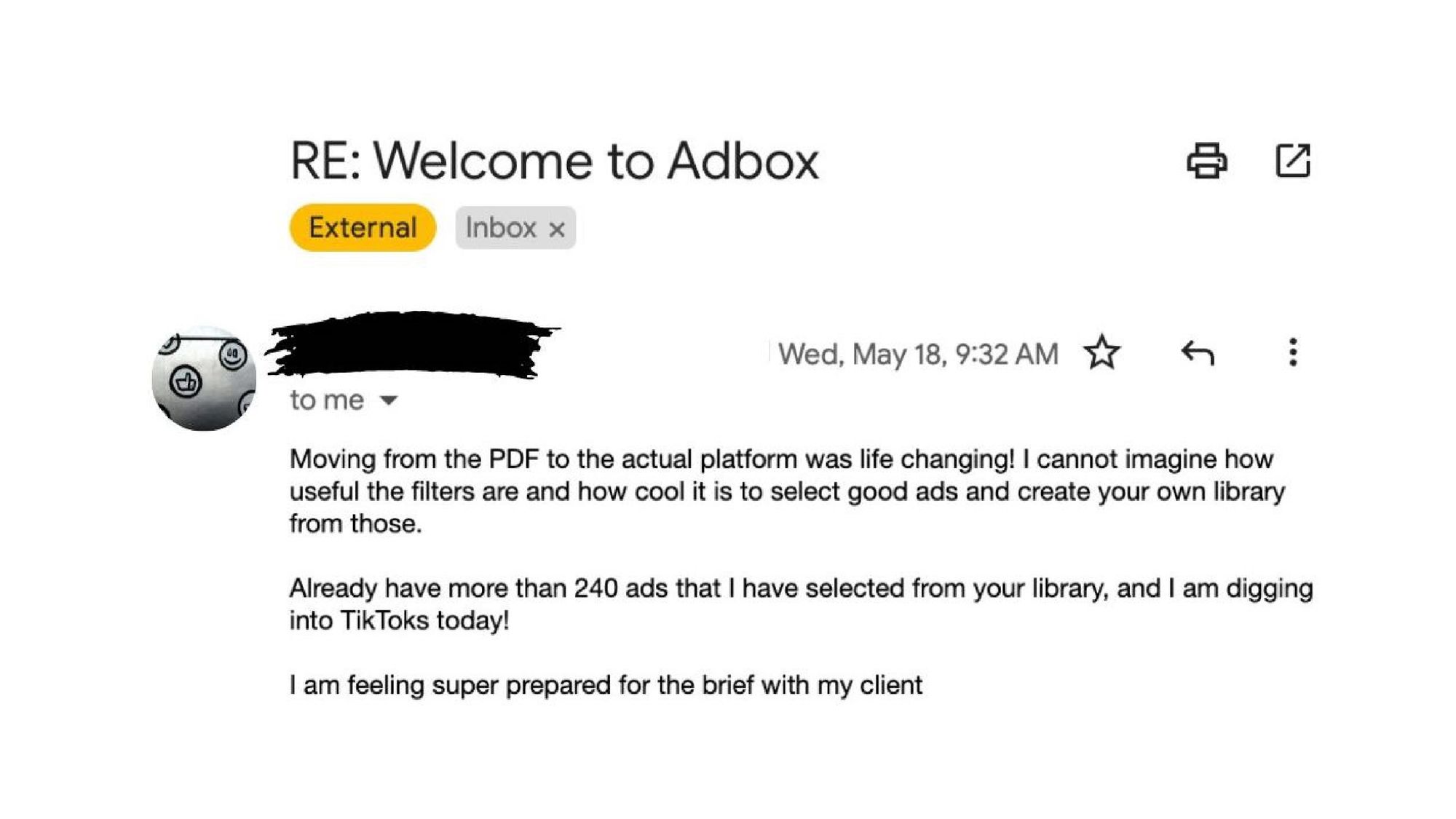Remove the Inbox label via its x

point(558,228)
